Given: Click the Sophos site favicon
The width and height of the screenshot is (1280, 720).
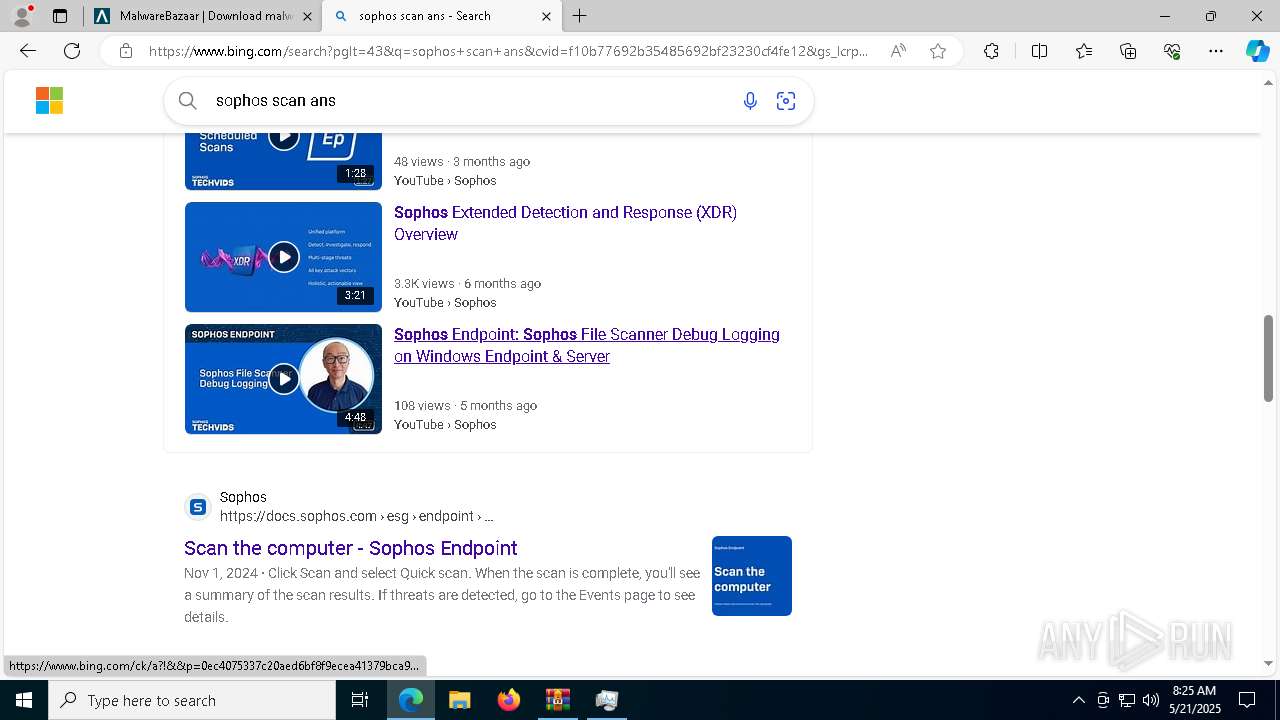Looking at the screenshot, I should [198, 507].
